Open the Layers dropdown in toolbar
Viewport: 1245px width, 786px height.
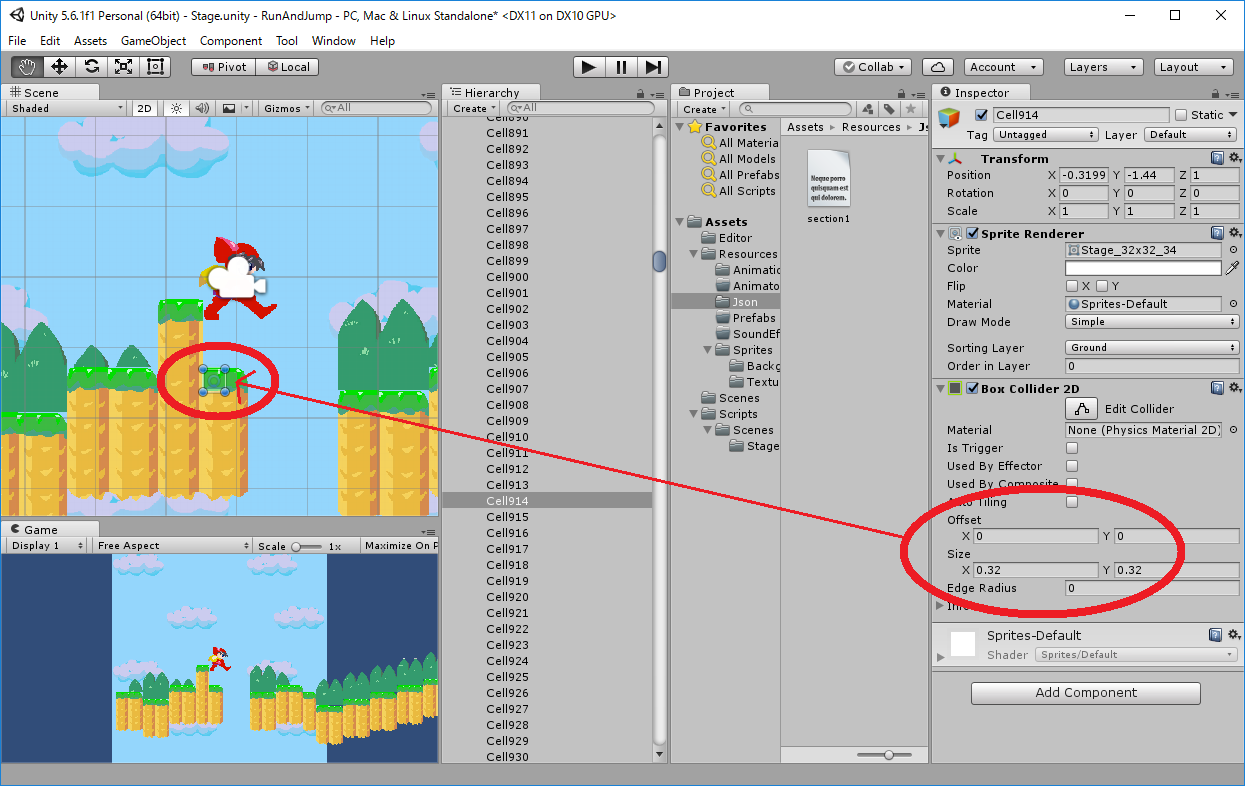[x=1104, y=67]
